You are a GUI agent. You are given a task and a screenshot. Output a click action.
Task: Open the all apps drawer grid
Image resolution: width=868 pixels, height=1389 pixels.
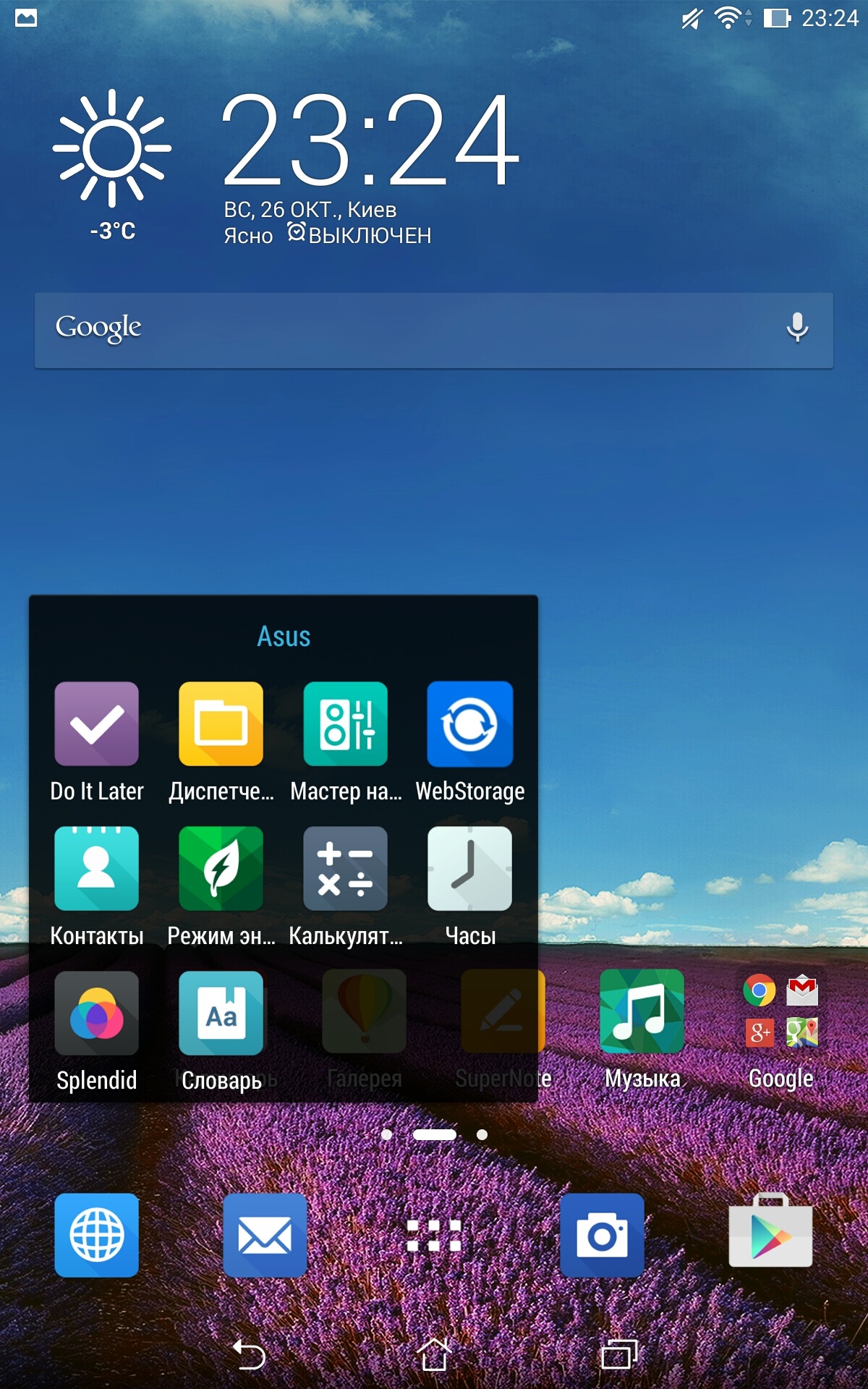[x=434, y=1235]
